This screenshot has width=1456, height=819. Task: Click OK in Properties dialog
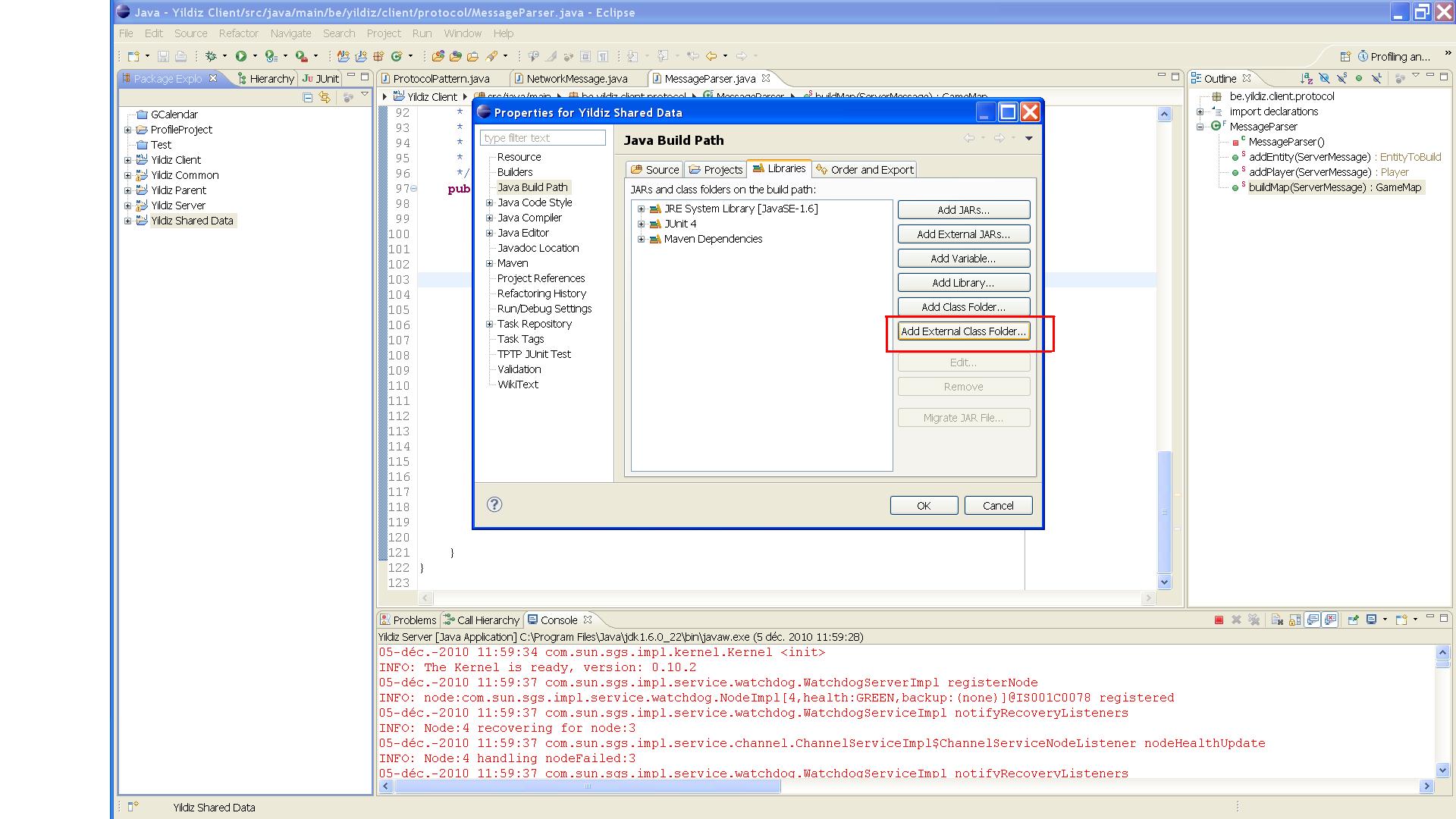924,506
